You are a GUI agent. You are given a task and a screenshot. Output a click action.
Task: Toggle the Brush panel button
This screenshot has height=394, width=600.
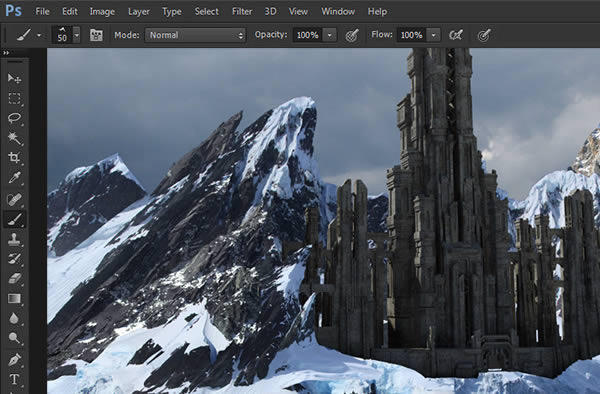coord(96,35)
